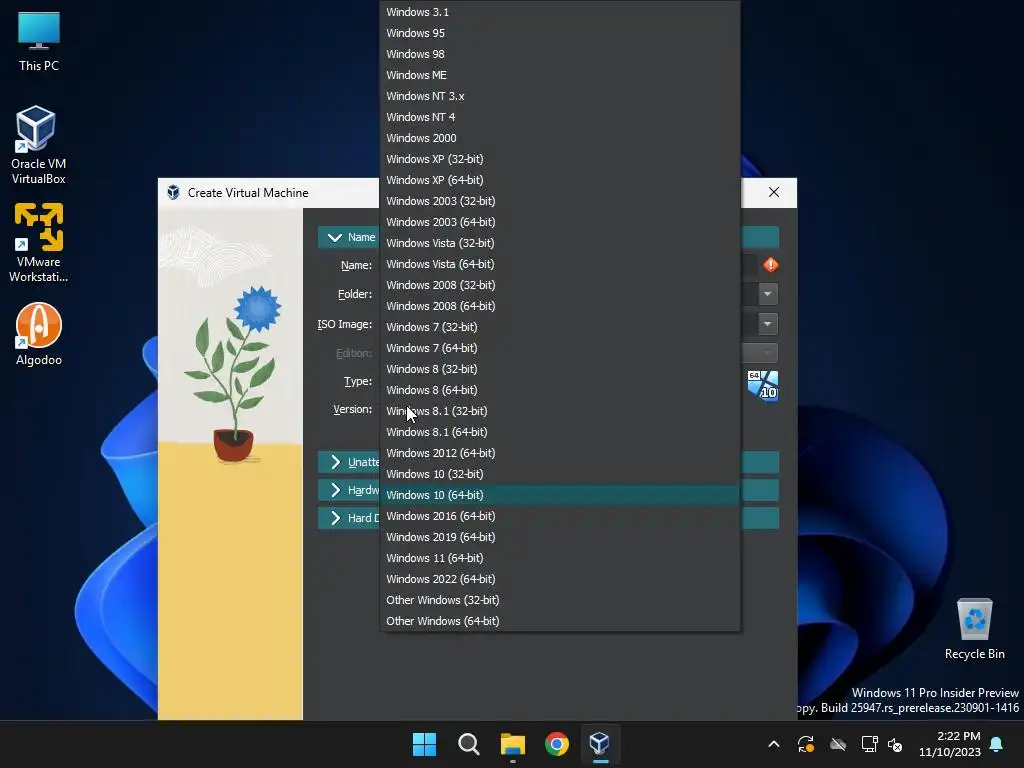Pick Windows 2008 (32-bit)
The image size is (1024, 768).
pyautogui.click(x=560, y=285)
